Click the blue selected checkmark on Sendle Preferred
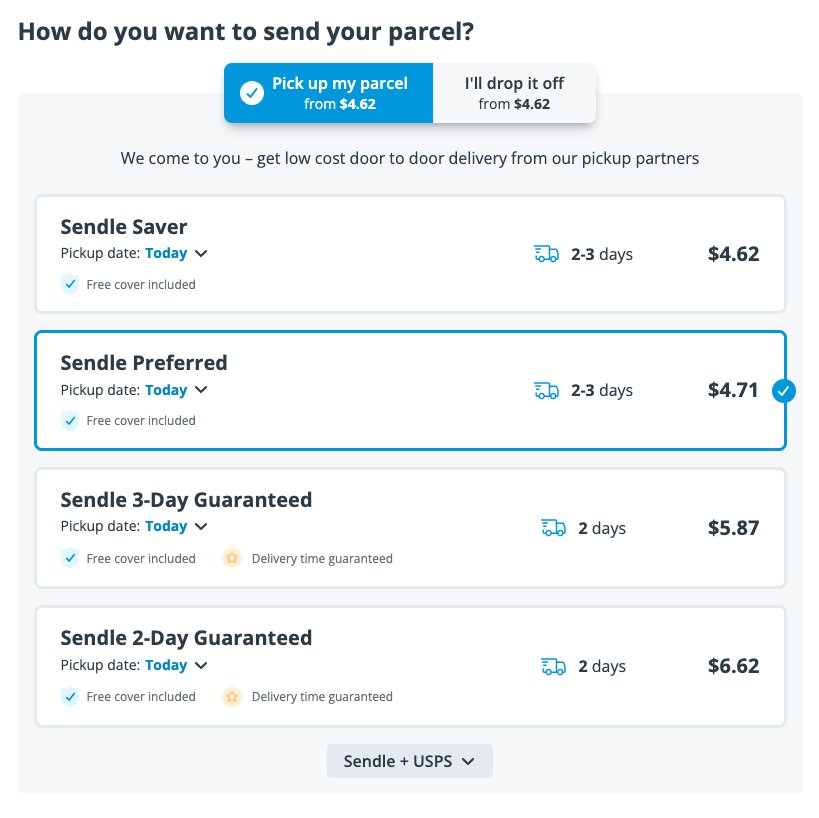The image size is (819, 818). coord(783,391)
